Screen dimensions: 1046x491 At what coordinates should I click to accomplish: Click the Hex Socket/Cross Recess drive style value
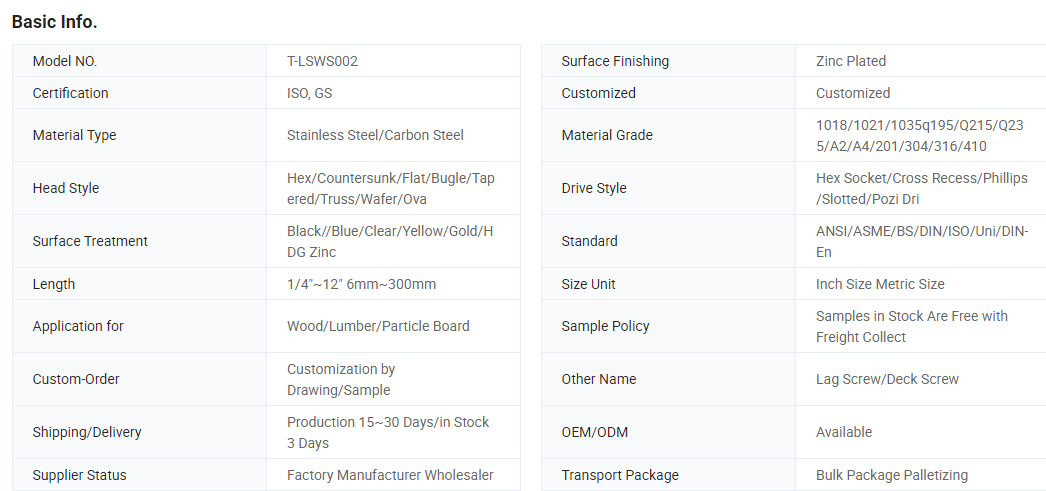920,188
